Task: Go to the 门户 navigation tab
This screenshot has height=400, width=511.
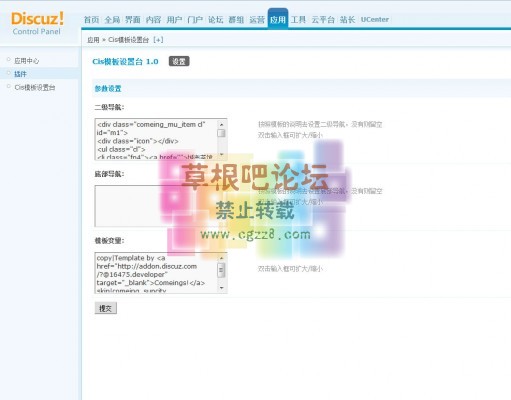Action: pyautogui.click(x=195, y=20)
